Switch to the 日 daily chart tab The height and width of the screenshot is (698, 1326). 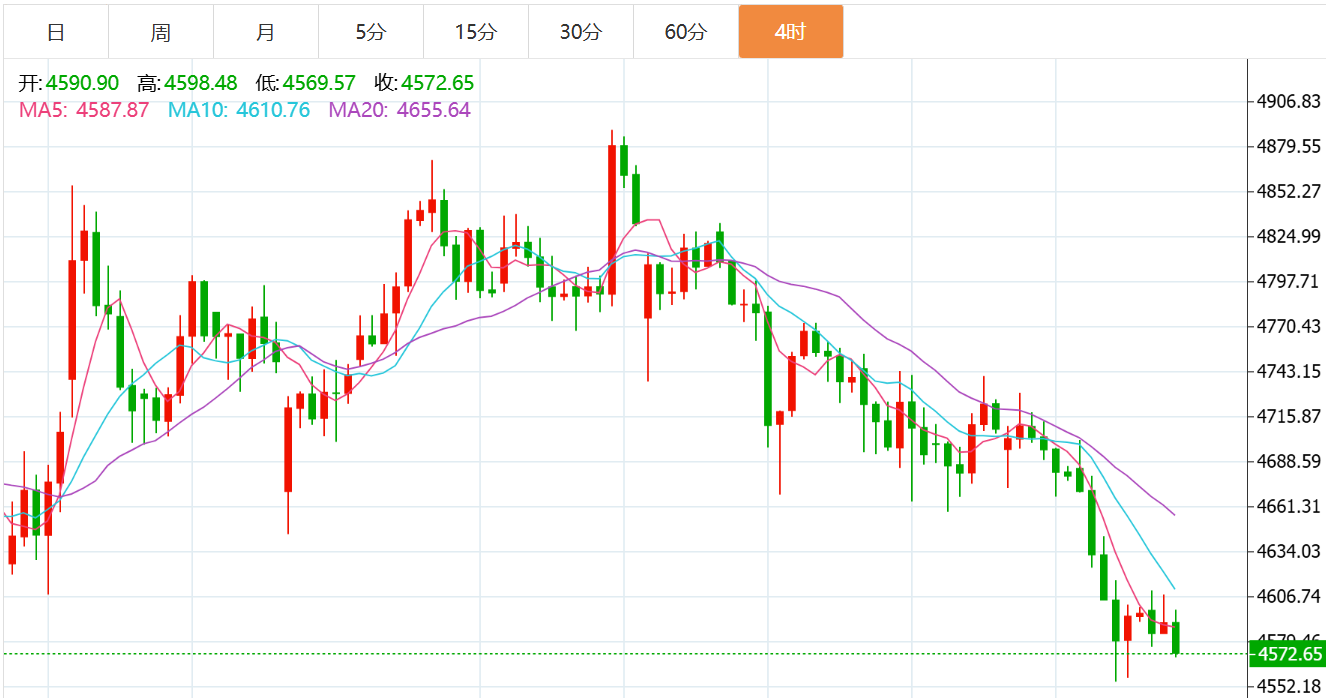point(56,32)
